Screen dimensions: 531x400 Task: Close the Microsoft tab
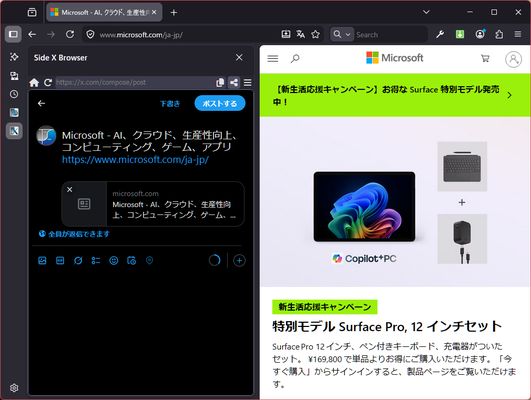click(154, 13)
